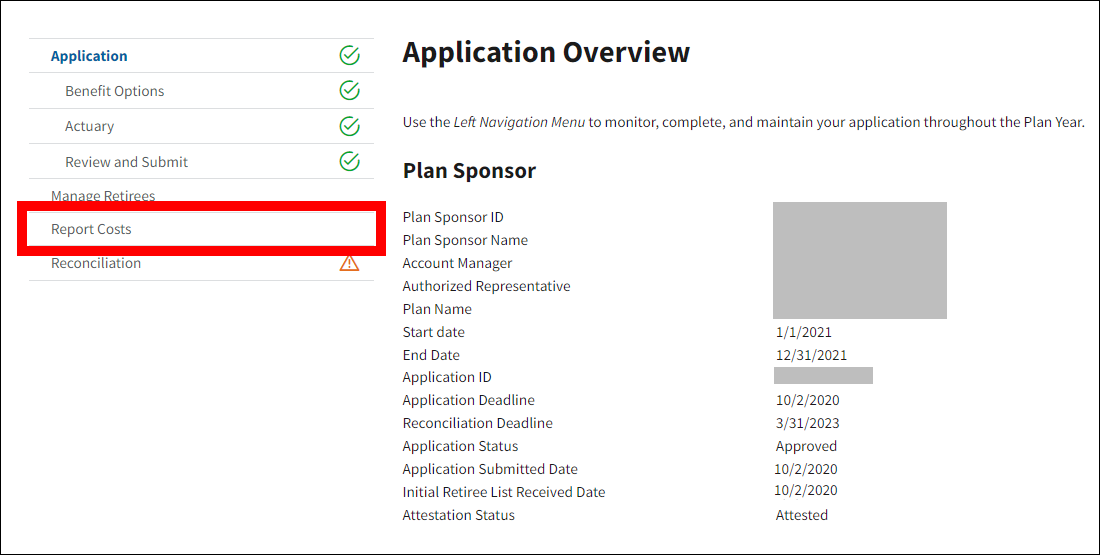
Task: Click the Start date value 1/1/2021
Action: [x=803, y=332]
